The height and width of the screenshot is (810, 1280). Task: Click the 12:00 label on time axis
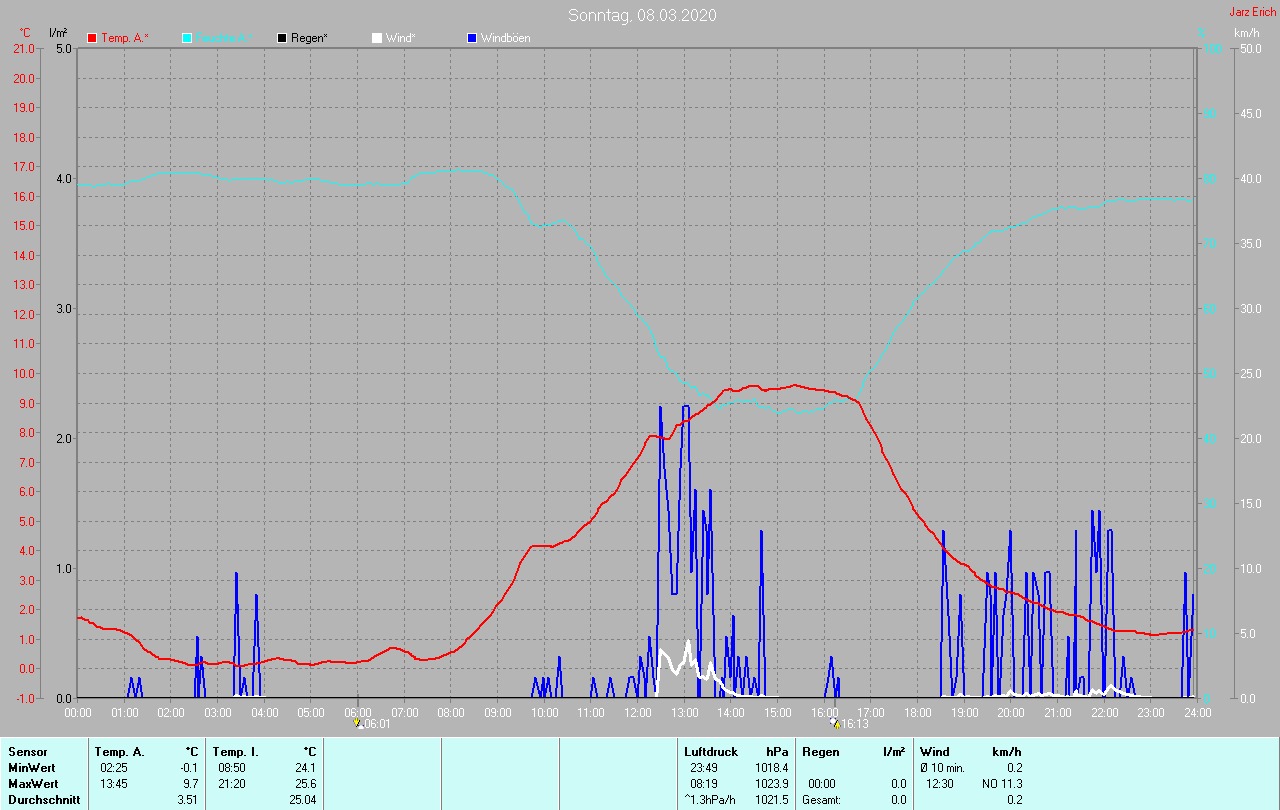[637, 712]
